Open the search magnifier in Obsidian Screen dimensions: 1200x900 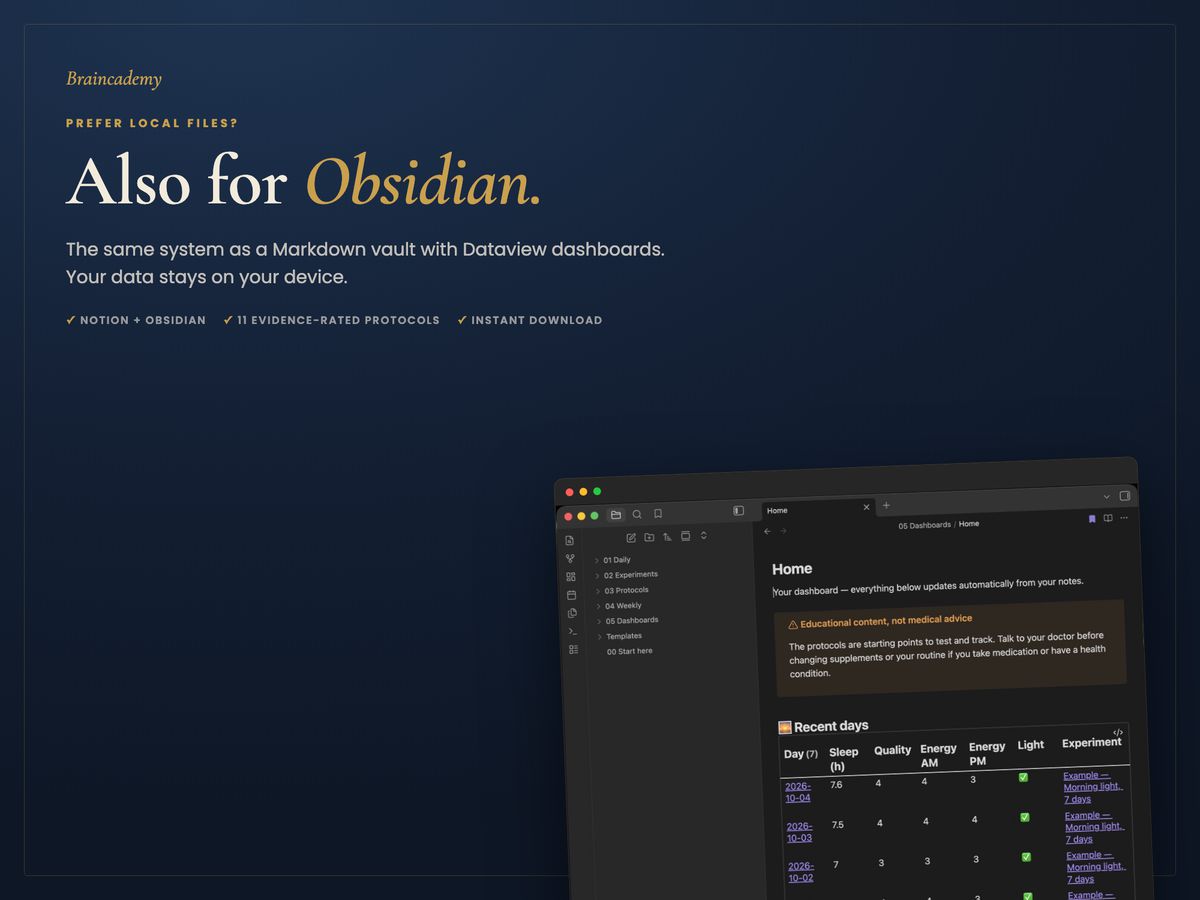tap(637, 514)
